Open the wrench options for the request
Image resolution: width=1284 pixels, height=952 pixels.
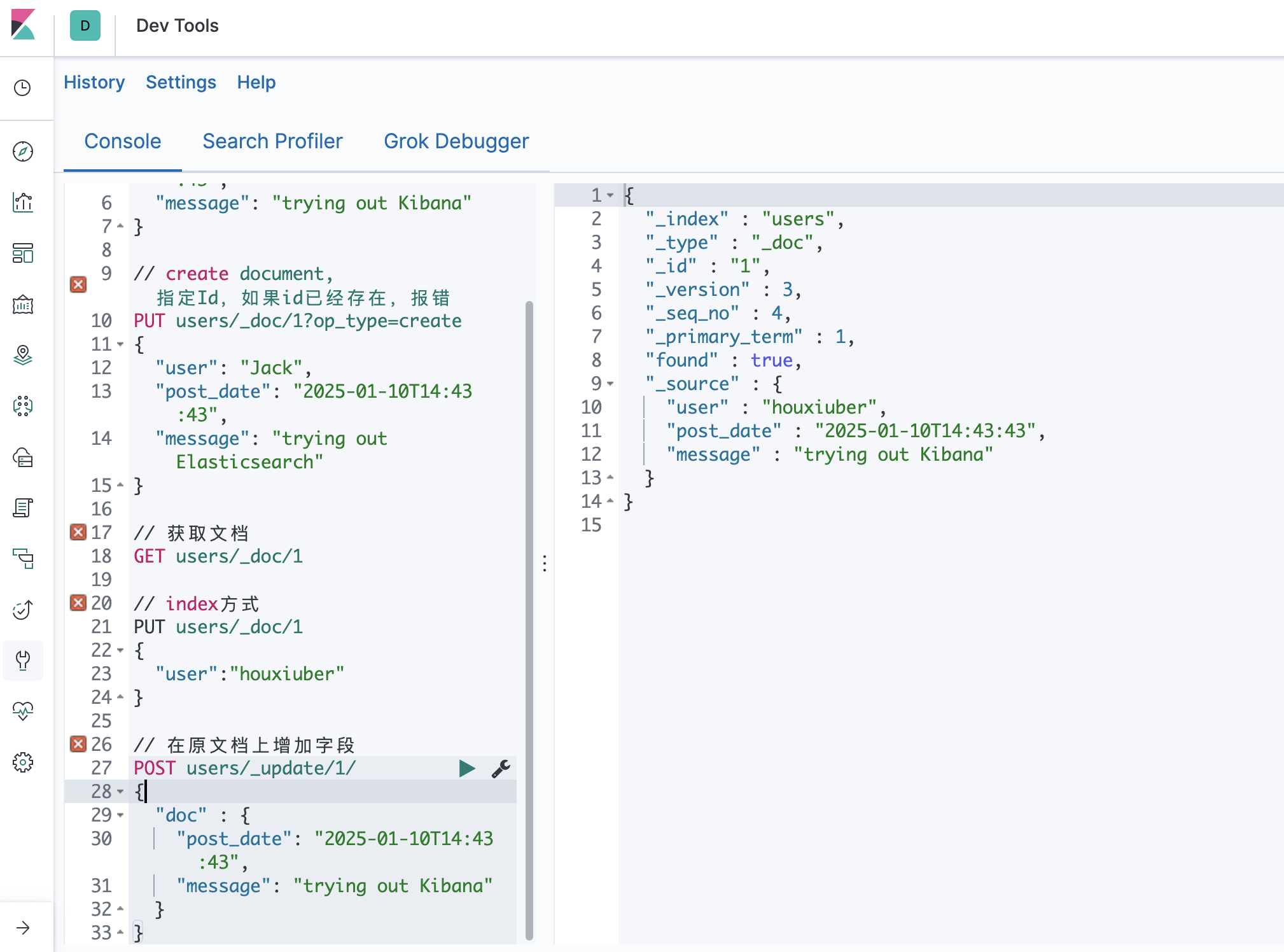[501, 768]
